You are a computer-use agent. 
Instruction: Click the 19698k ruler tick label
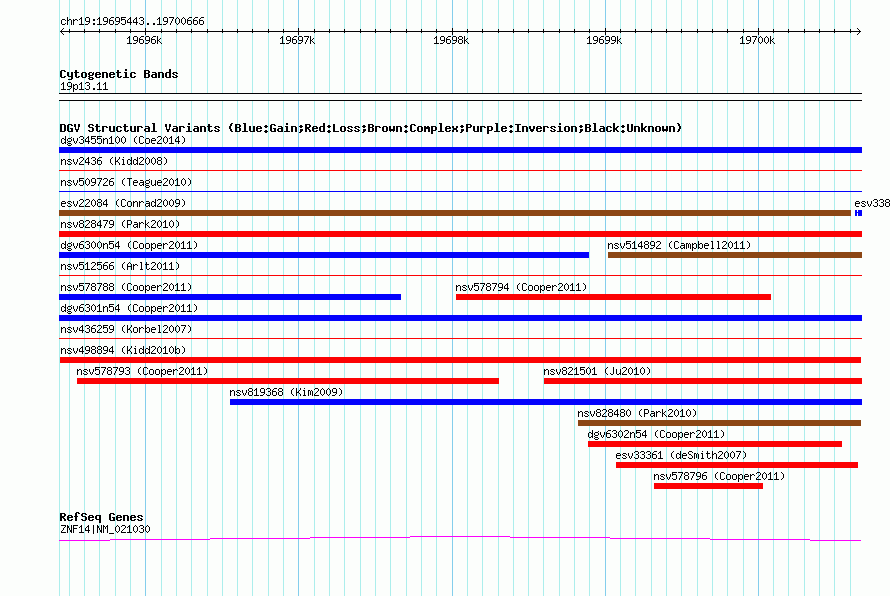[451, 40]
